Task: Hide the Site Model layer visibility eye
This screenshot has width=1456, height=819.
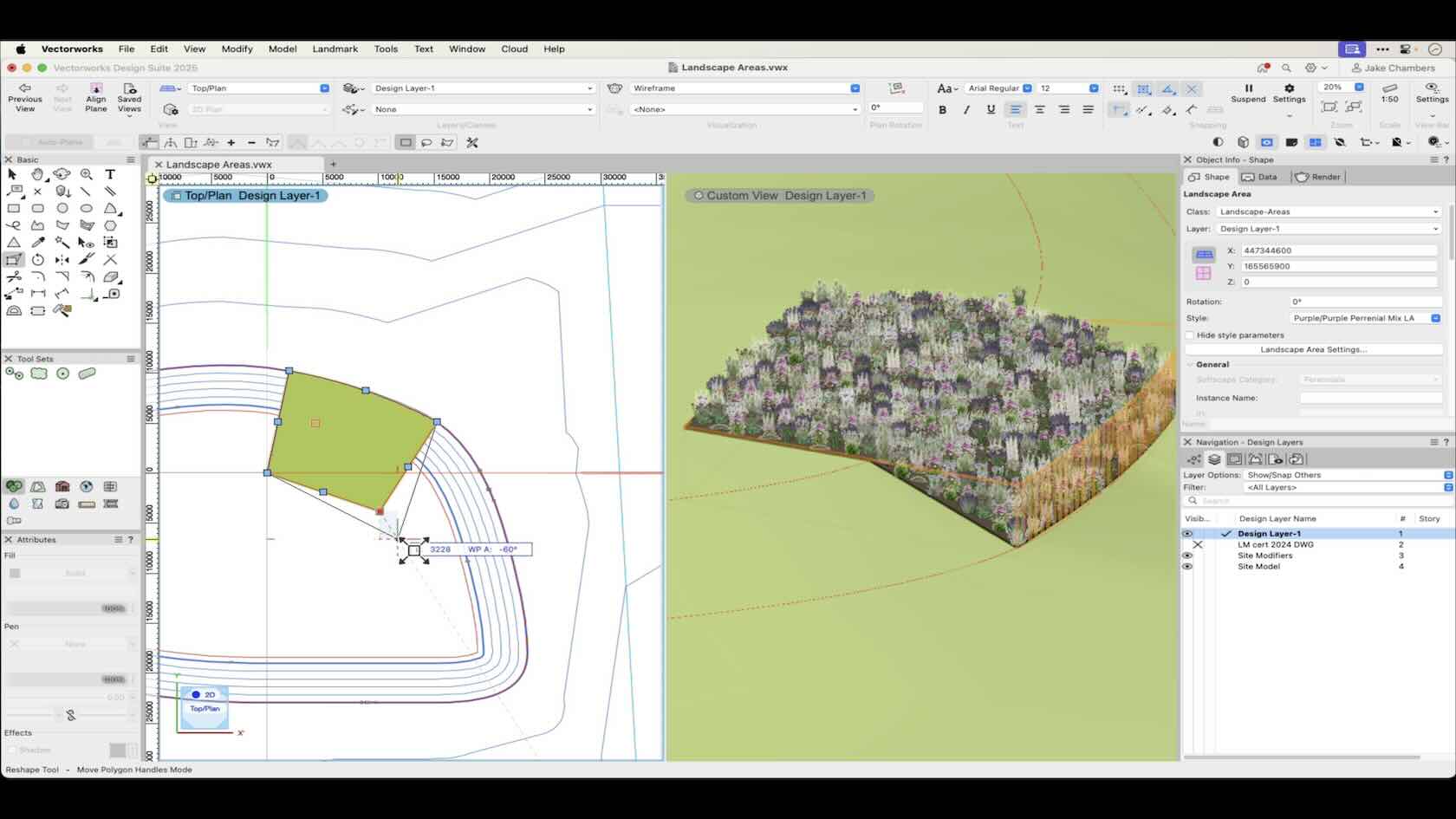Action: tap(1187, 566)
